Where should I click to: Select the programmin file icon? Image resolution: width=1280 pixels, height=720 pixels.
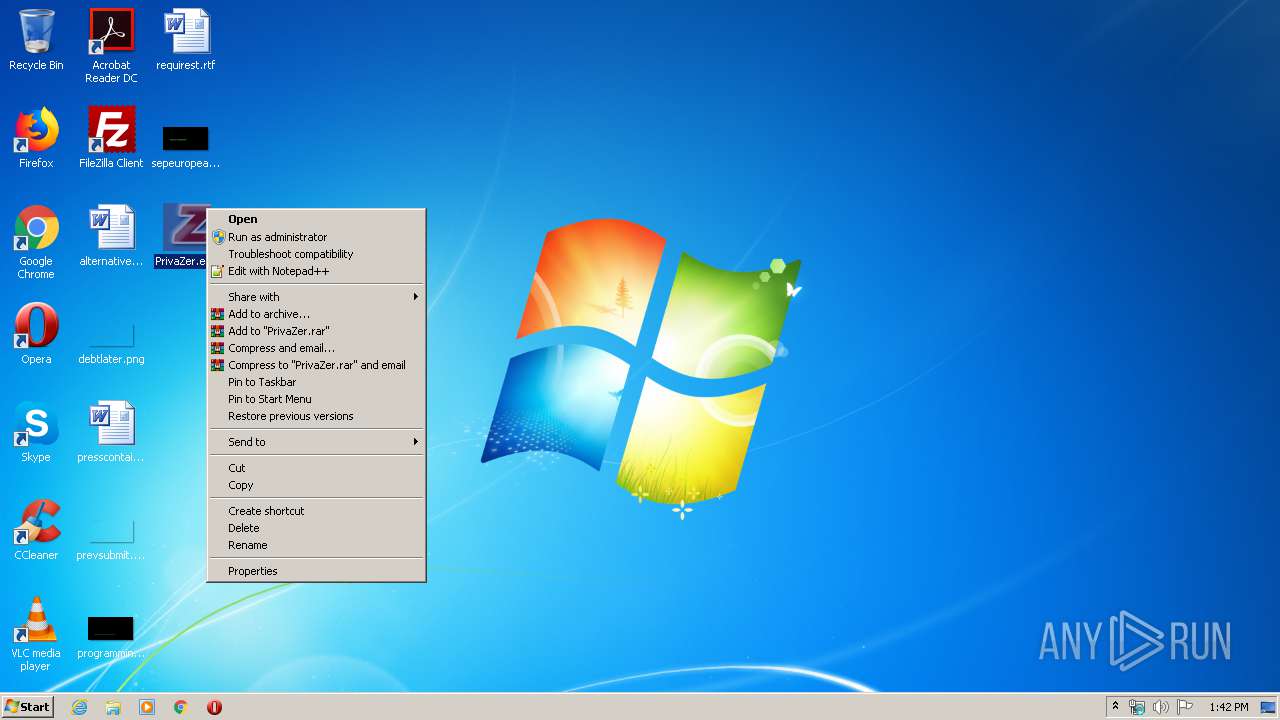tap(111, 636)
